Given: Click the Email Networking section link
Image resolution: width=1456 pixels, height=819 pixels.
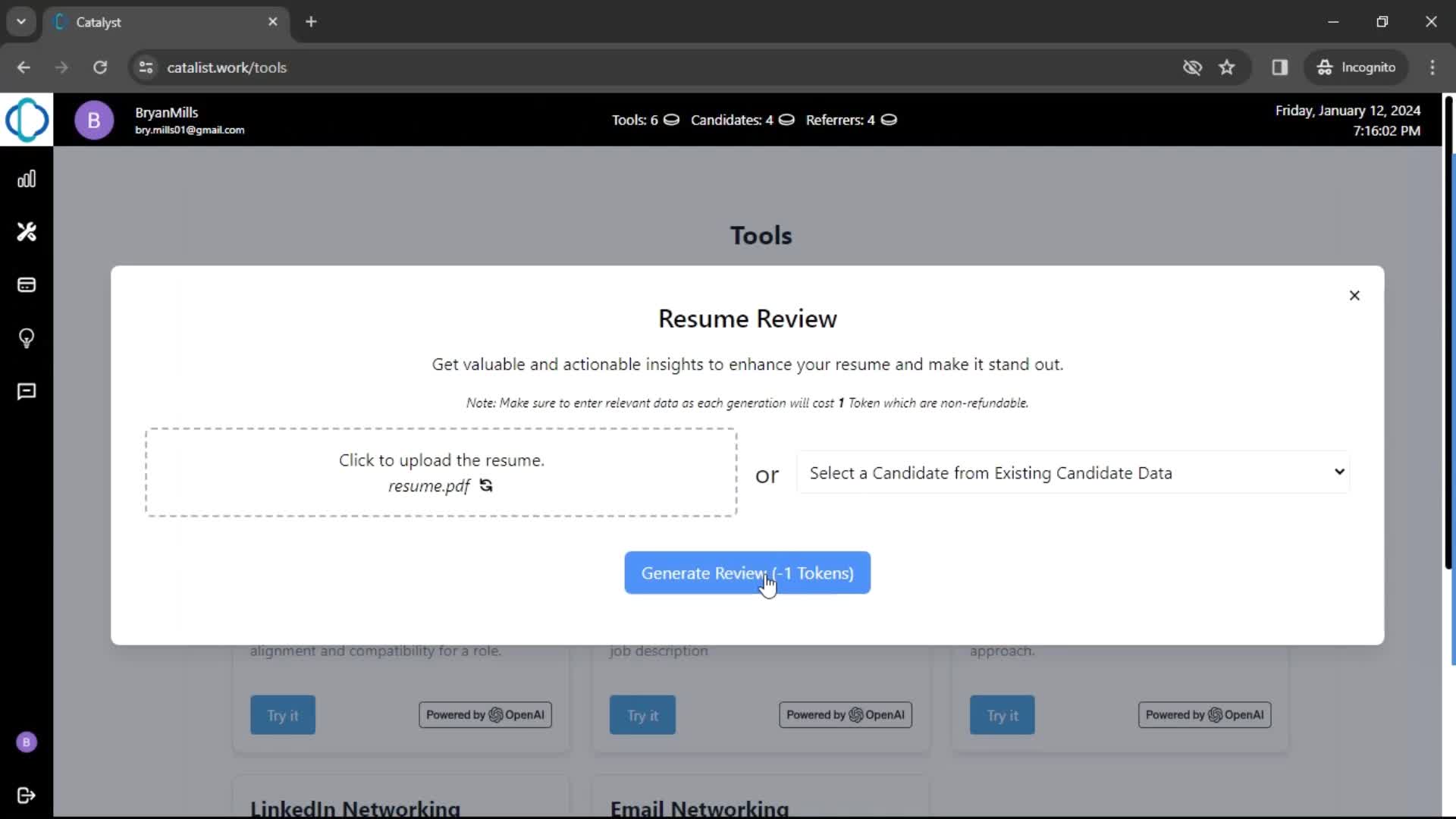Looking at the screenshot, I should [699, 807].
